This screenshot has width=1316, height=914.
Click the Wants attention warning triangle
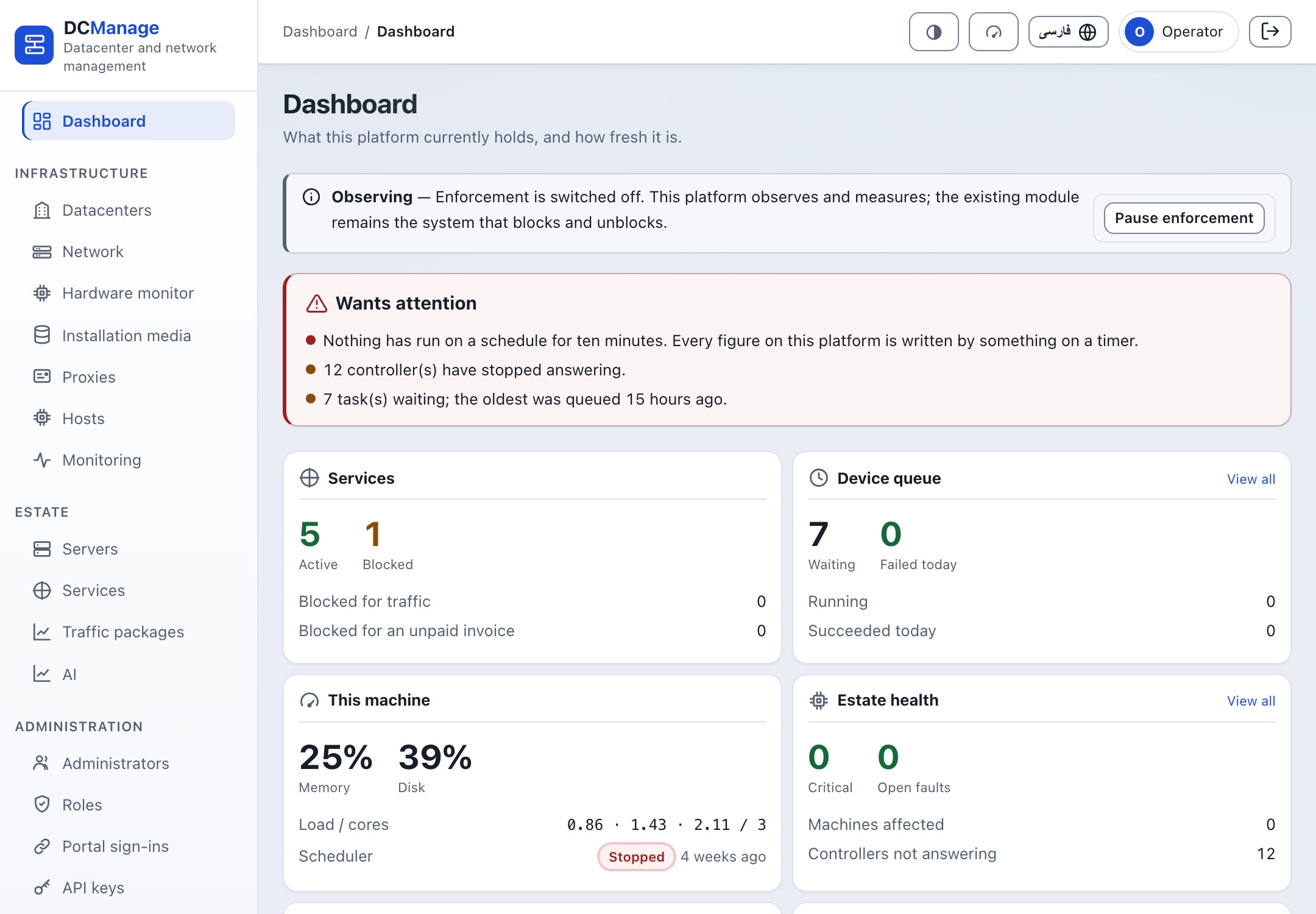(x=317, y=303)
